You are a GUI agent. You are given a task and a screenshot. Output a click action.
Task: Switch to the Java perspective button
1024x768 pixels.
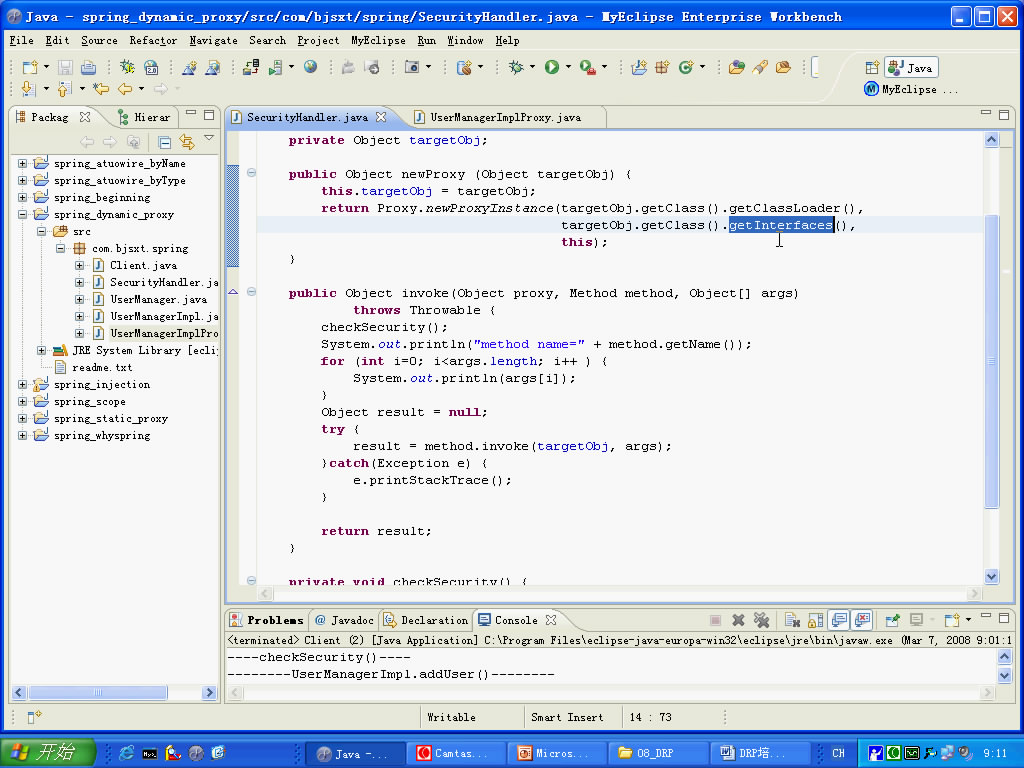coord(911,67)
